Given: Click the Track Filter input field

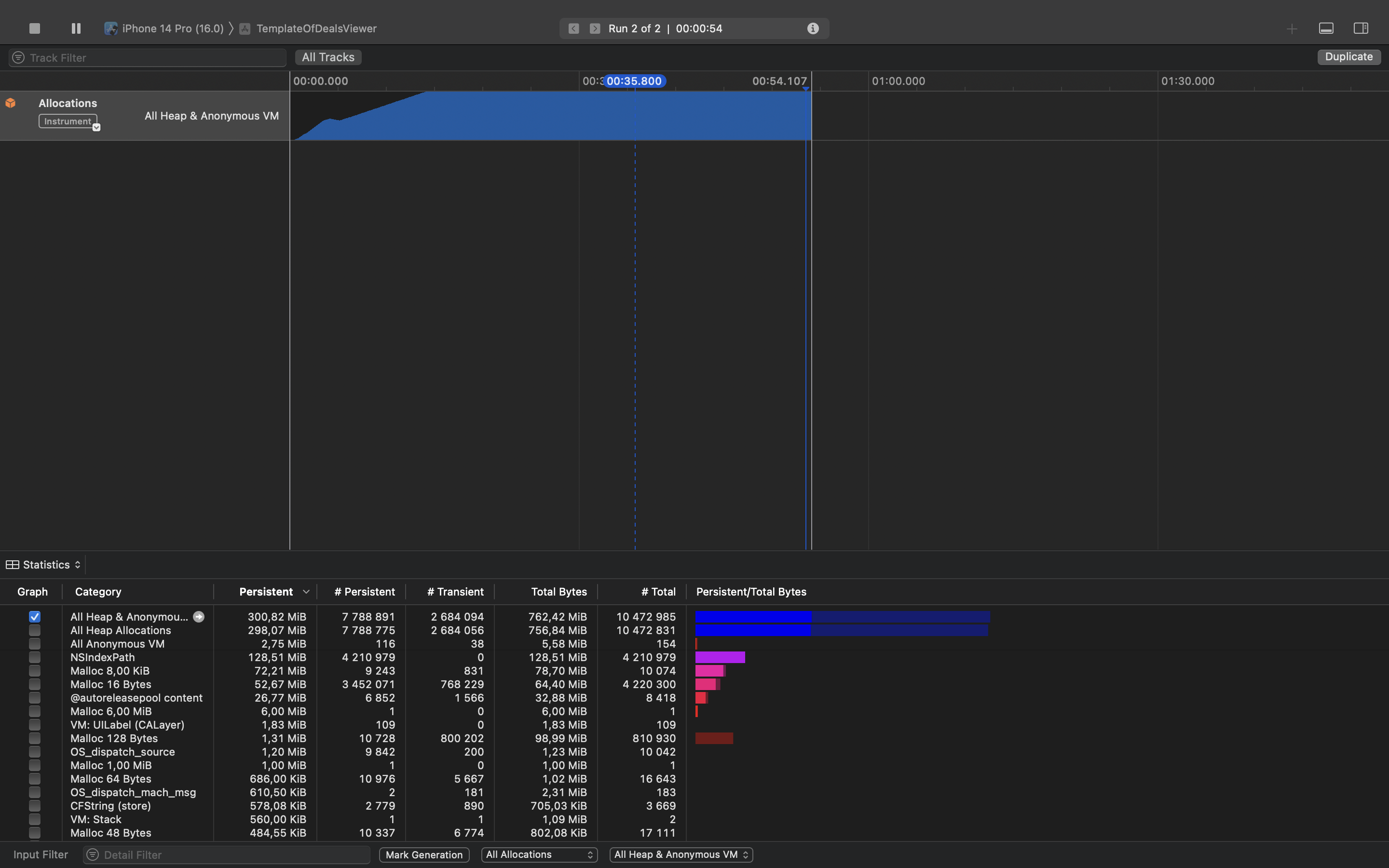Looking at the screenshot, I should coord(148,57).
